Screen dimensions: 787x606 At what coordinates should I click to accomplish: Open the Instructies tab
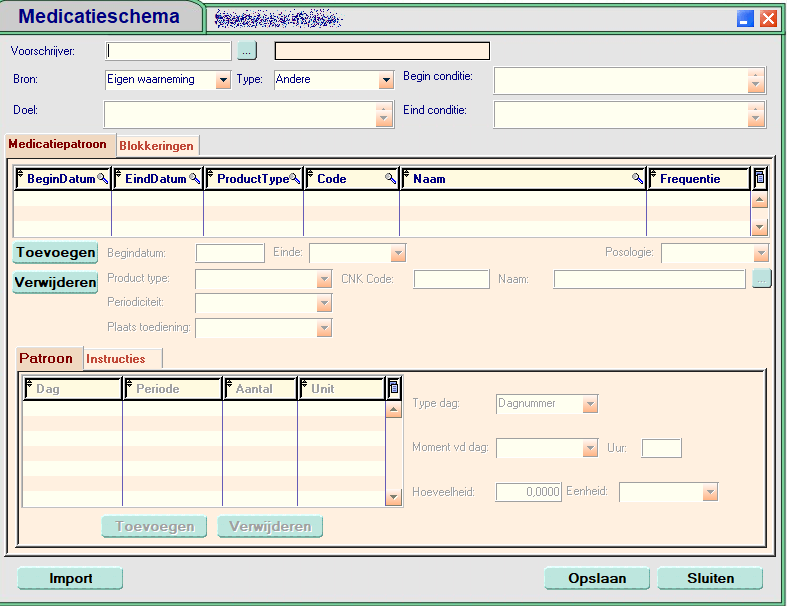point(116,359)
